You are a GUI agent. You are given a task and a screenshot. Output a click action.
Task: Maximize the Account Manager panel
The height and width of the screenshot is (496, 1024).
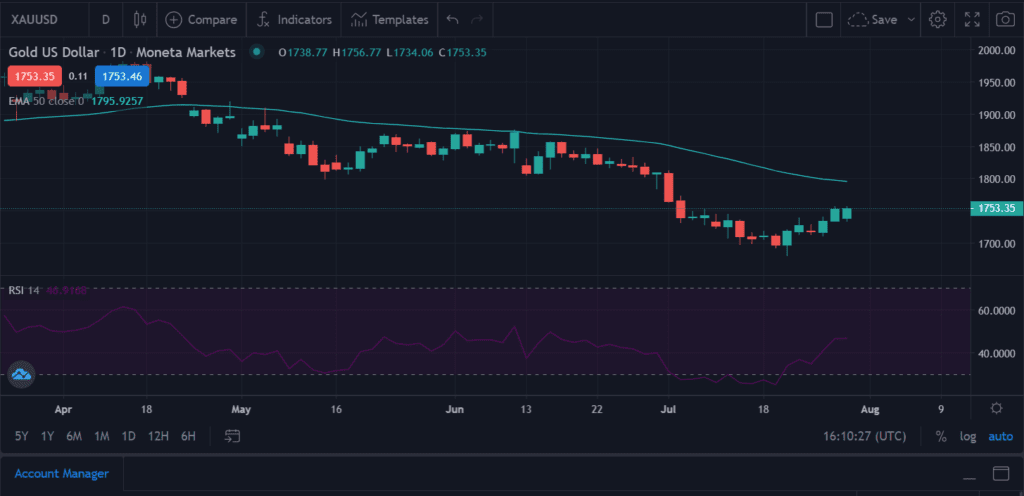(x=1000, y=473)
